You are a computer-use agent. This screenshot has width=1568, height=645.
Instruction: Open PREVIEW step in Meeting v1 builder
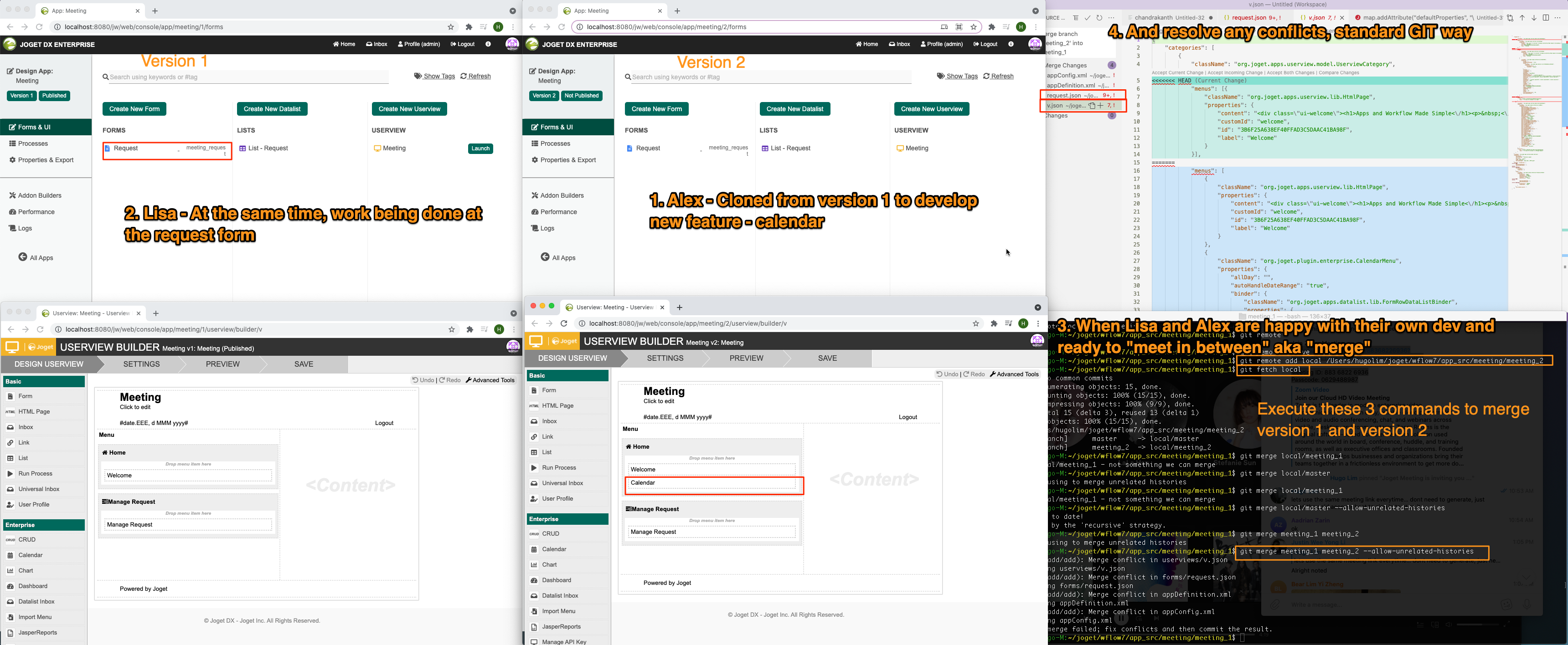222,364
